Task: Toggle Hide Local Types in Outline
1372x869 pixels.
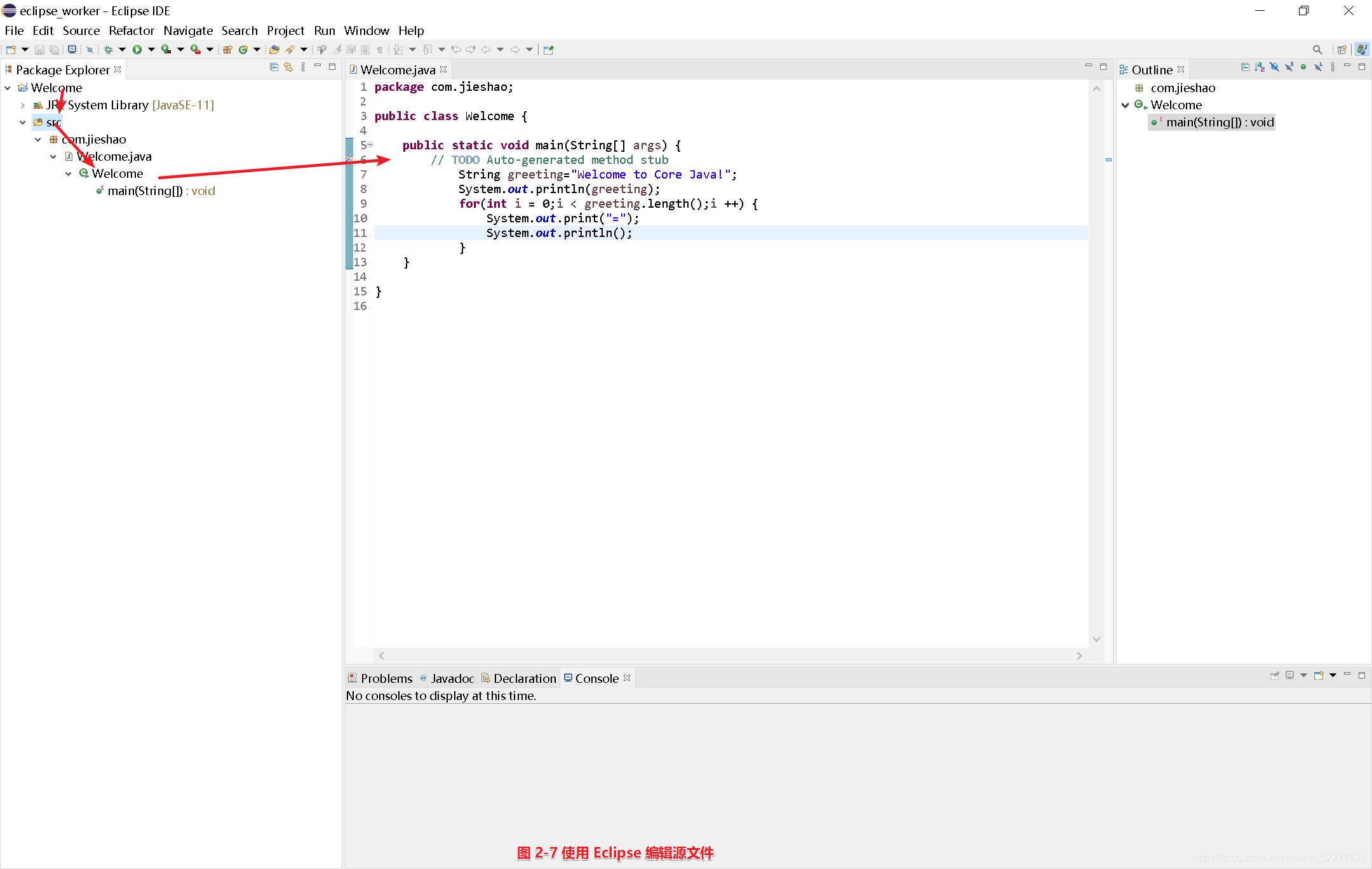Action: point(1318,67)
